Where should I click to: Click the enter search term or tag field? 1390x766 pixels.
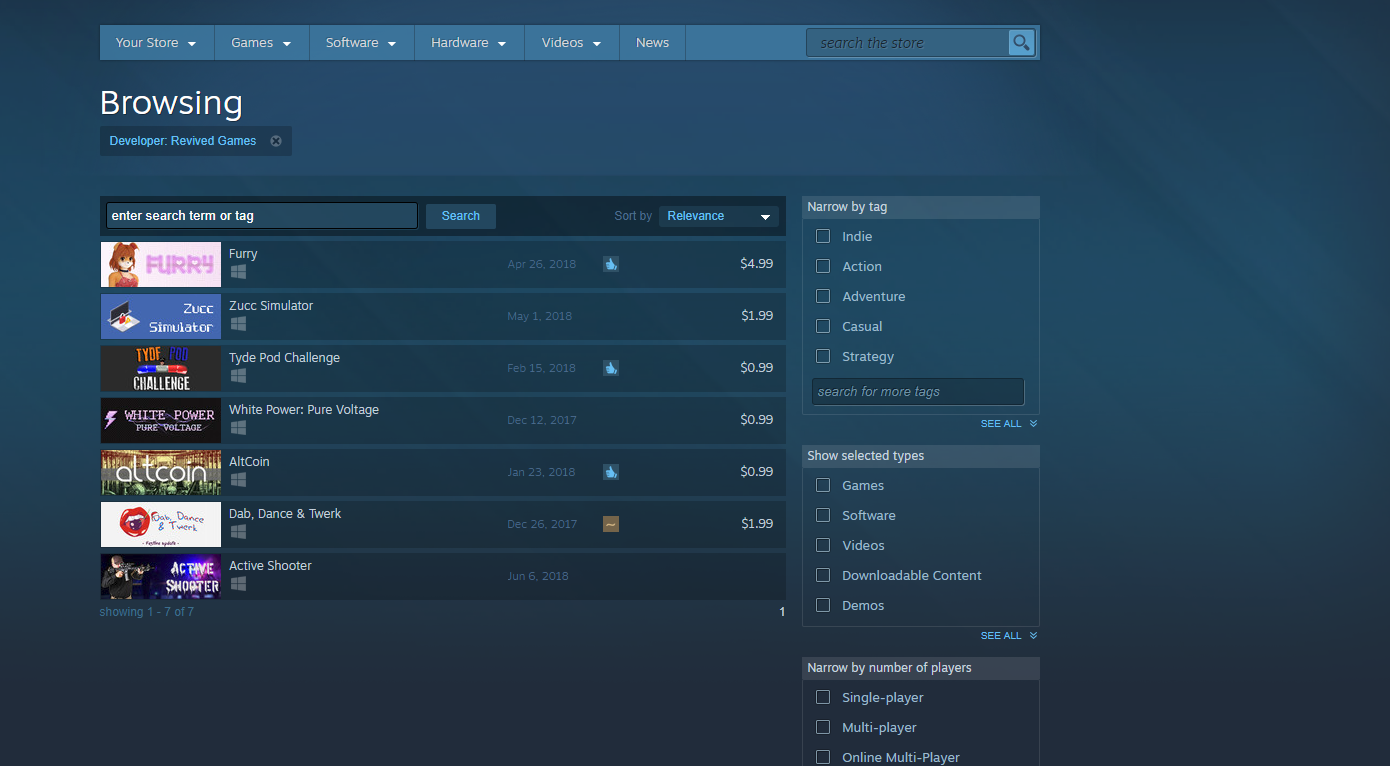pos(262,216)
